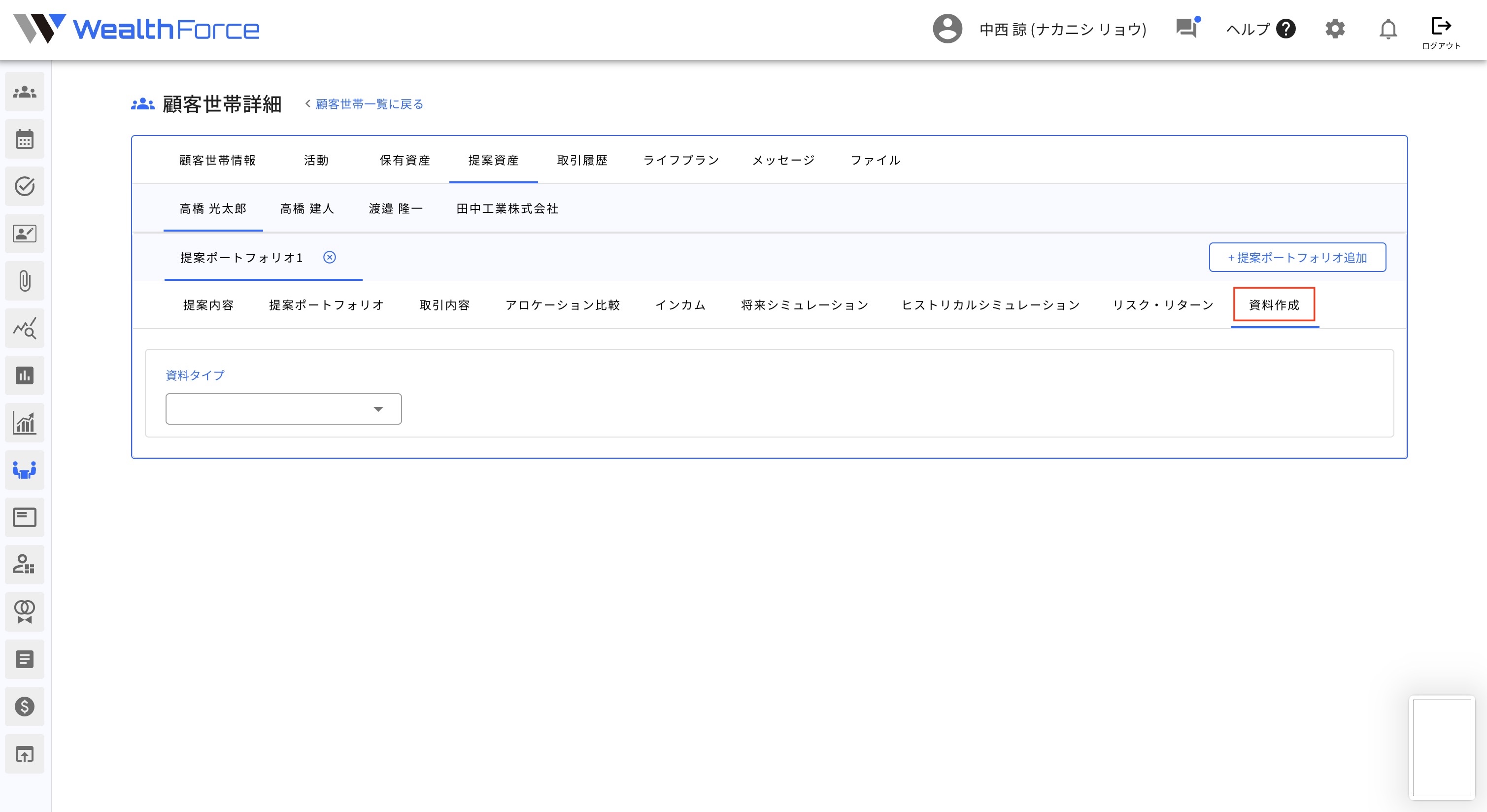Open the 提案ポートフォリオ sub-tab
Image resolution: width=1487 pixels, height=812 pixels.
(x=327, y=305)
